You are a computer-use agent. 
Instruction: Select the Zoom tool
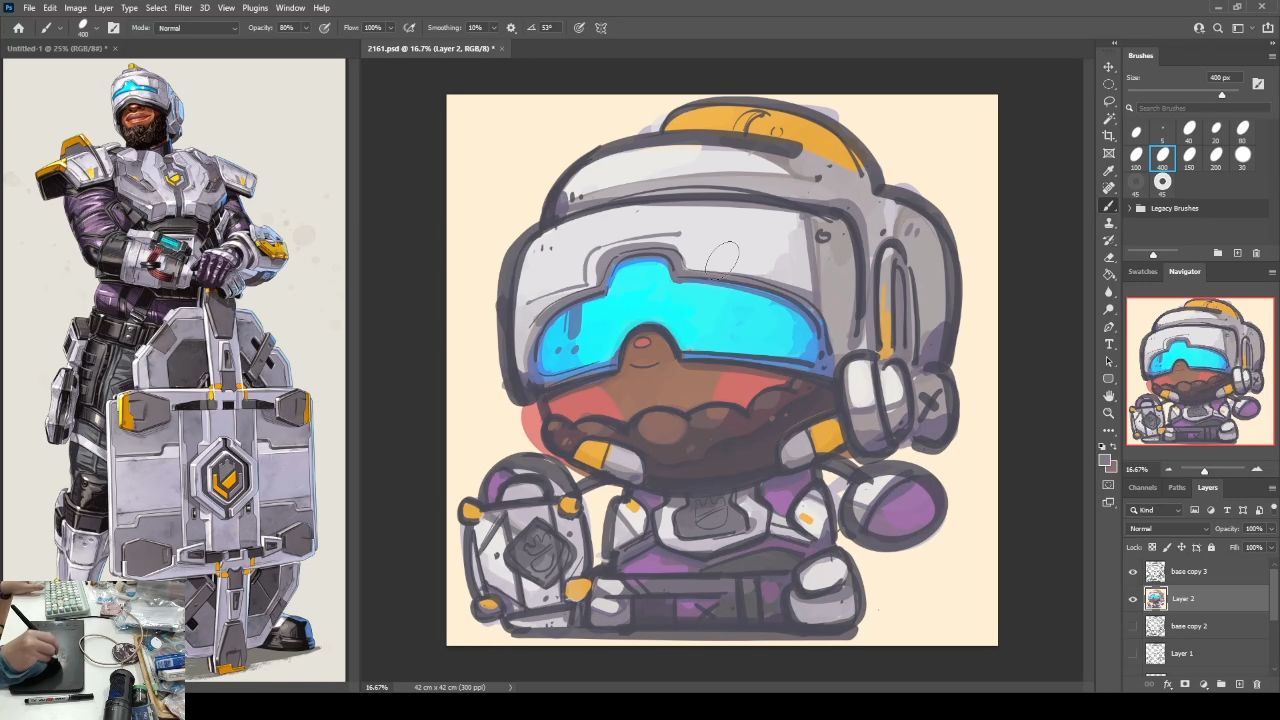(x=1108, y=413)
